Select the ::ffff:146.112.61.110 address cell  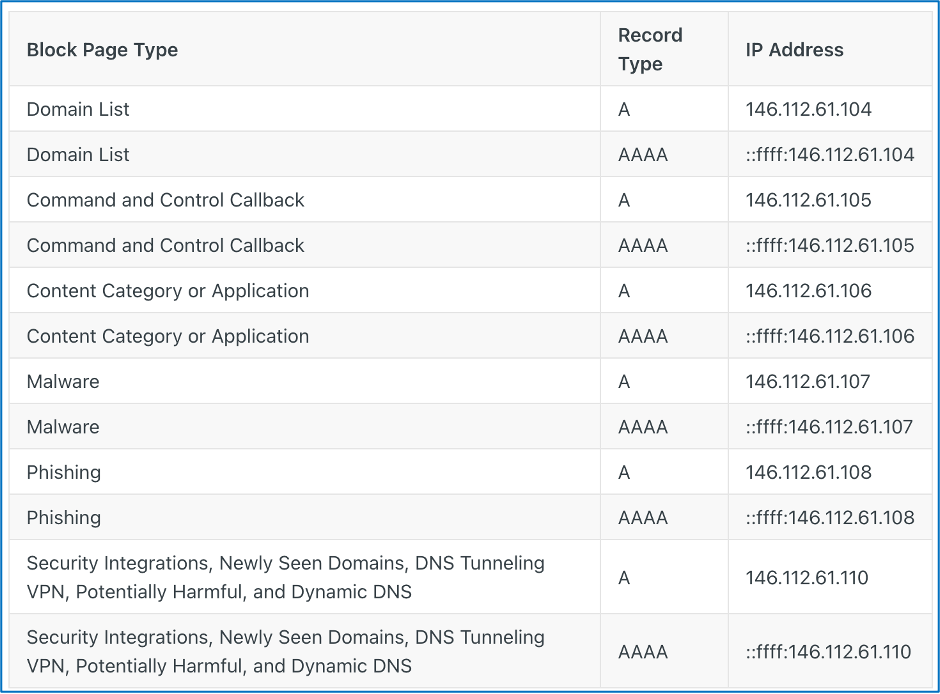click(828, 652)
